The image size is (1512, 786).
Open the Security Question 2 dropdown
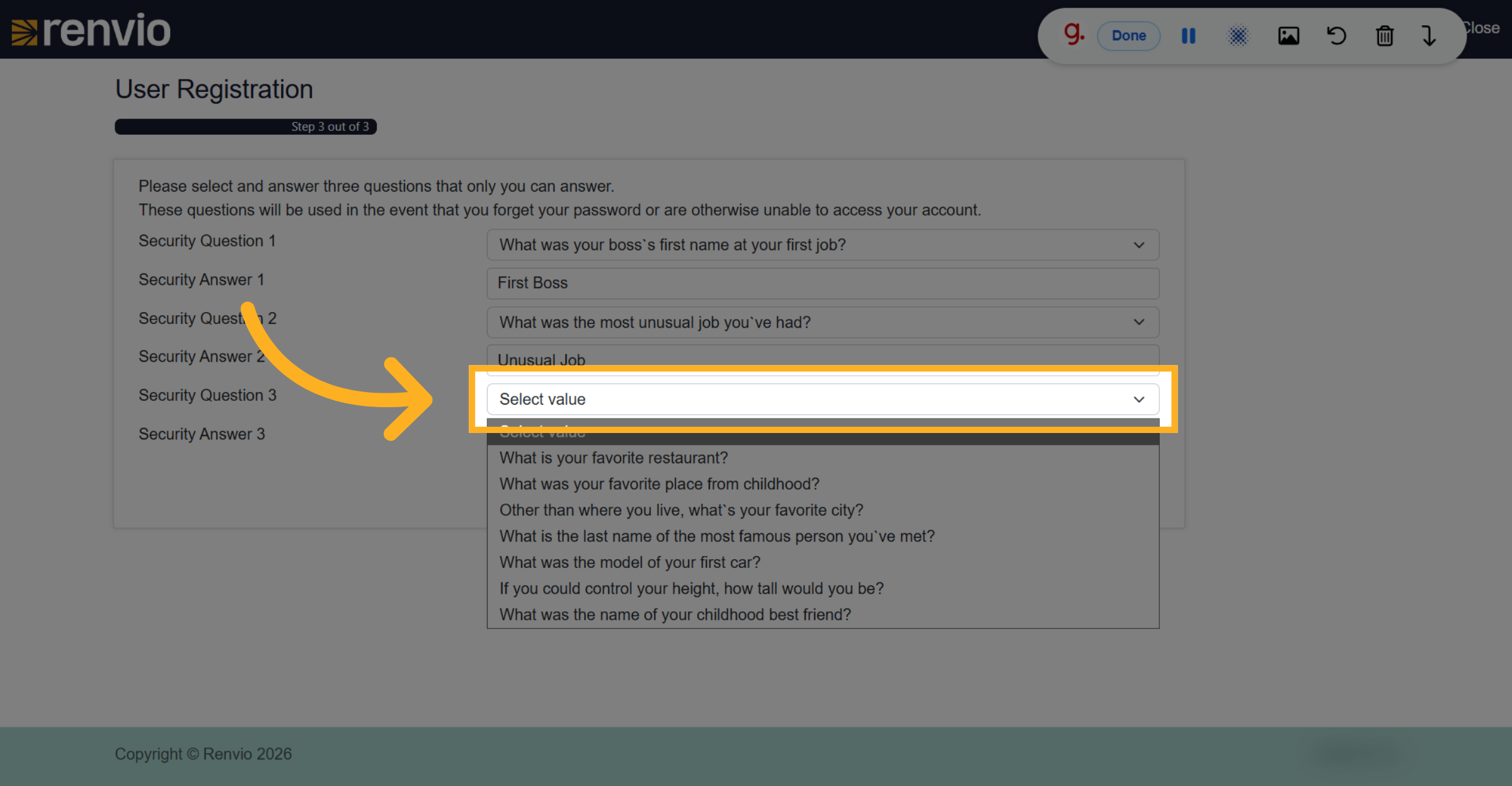[x=823, y=322]
